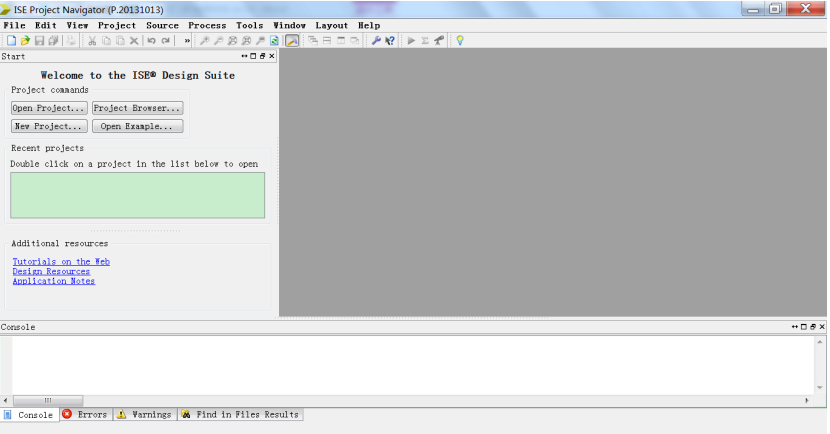Maximize the Console panel
The image size is (830, 434).
click(804, 327)
